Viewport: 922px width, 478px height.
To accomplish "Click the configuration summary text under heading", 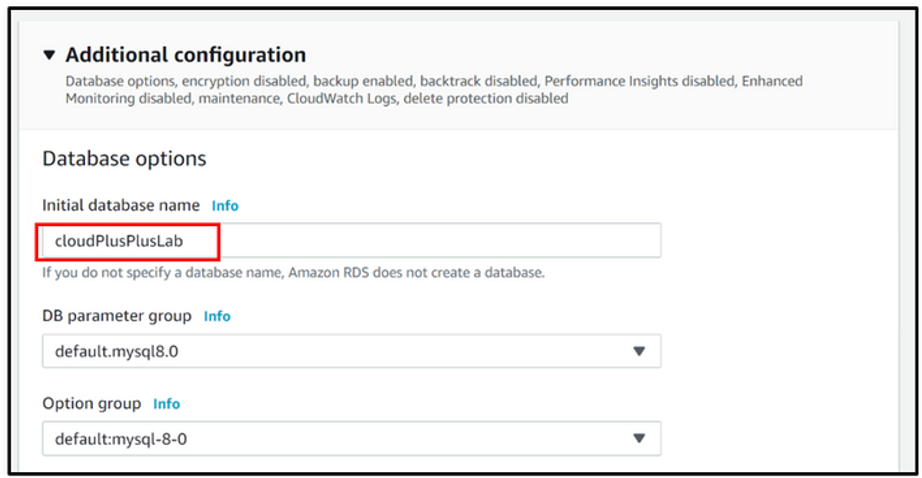I will (434, 89).
